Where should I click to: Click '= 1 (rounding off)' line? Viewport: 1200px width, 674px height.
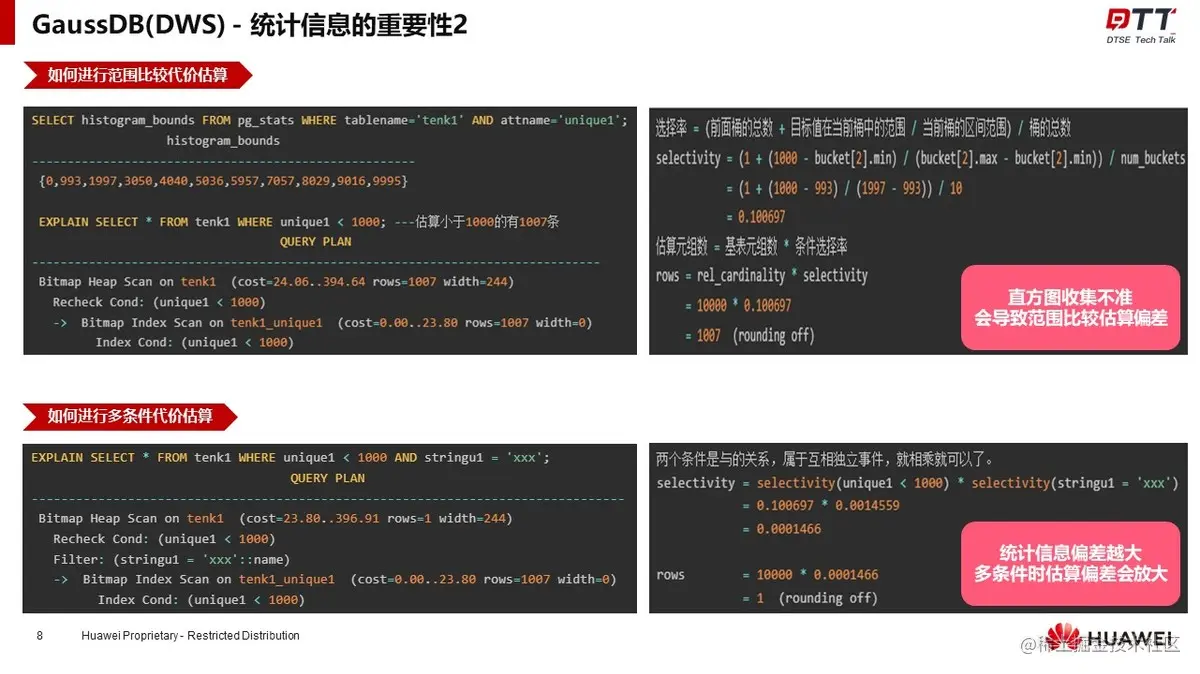click(810, 598)
